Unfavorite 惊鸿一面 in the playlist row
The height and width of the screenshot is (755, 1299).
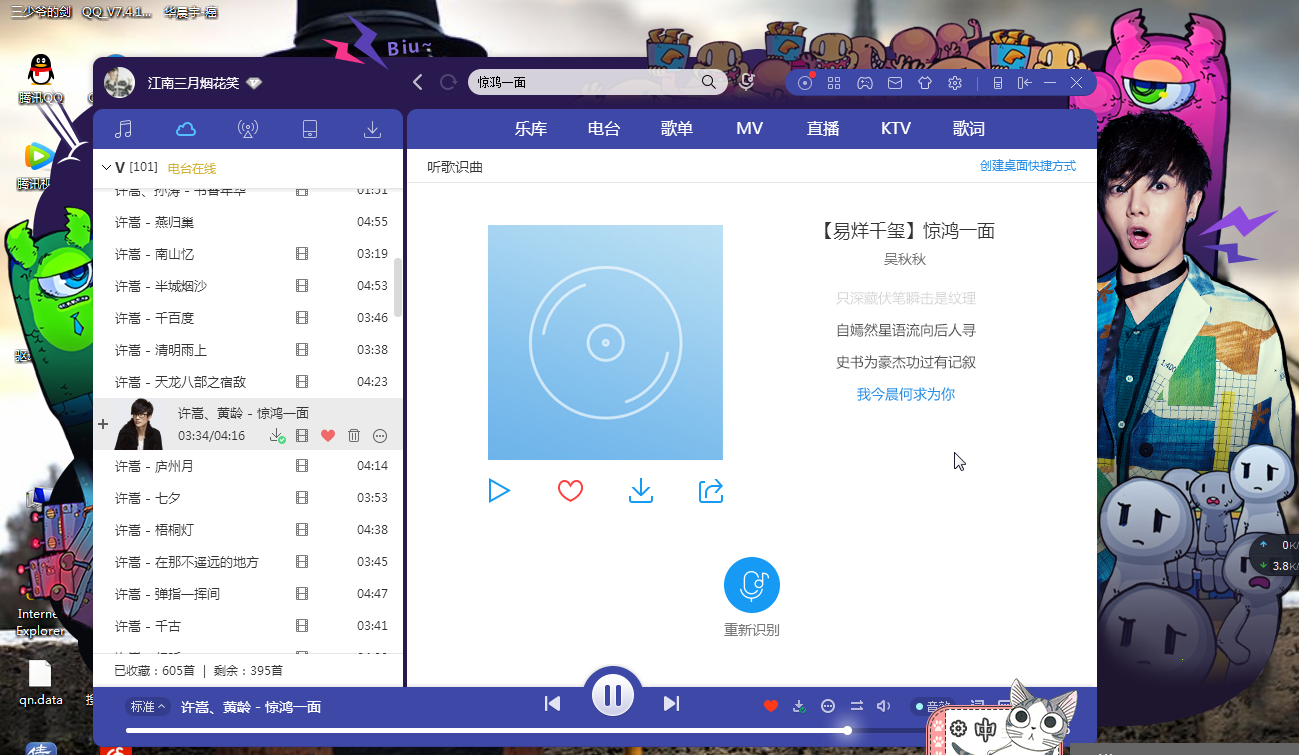click(328, 435)
